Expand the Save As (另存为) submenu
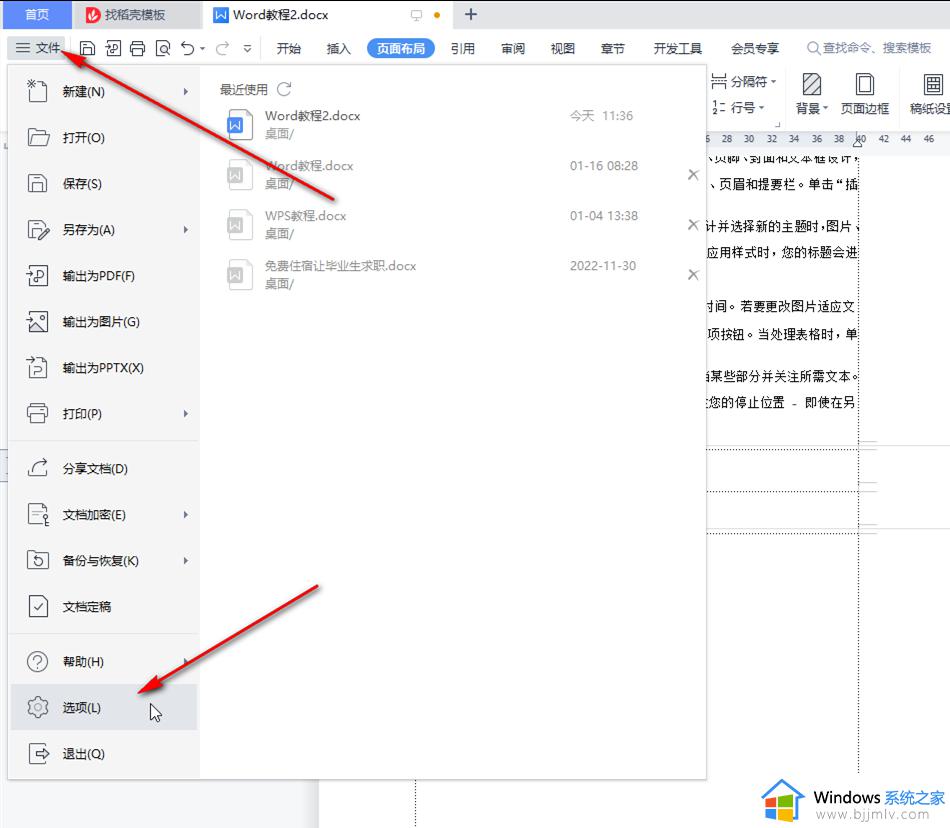This screenshot has width=950, height=828. (186, 230)
